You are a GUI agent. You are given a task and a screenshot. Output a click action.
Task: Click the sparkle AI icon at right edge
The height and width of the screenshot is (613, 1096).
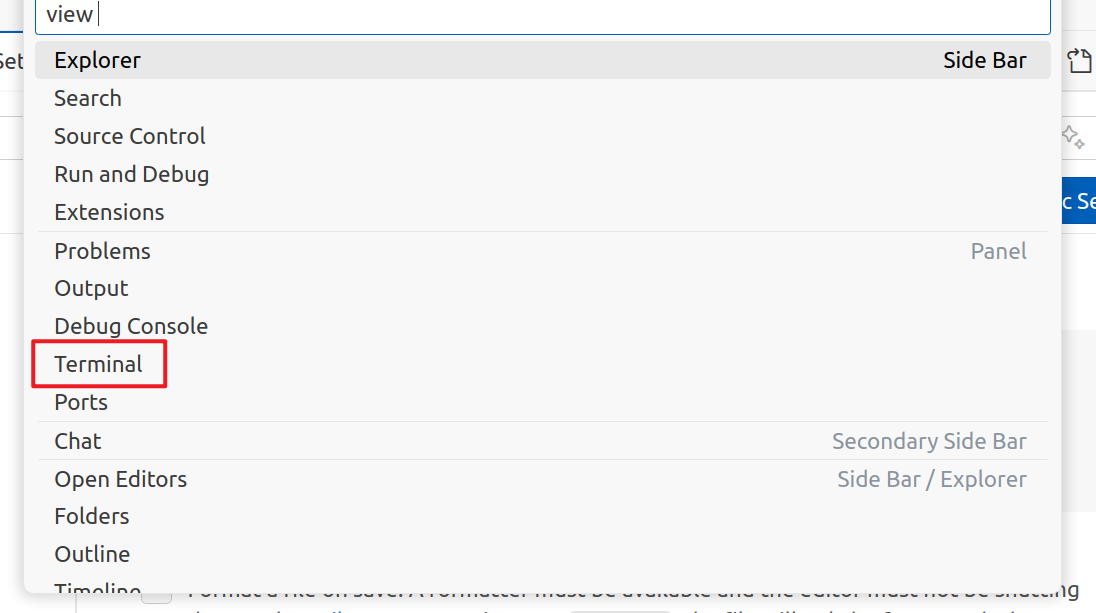(1073, 136)
